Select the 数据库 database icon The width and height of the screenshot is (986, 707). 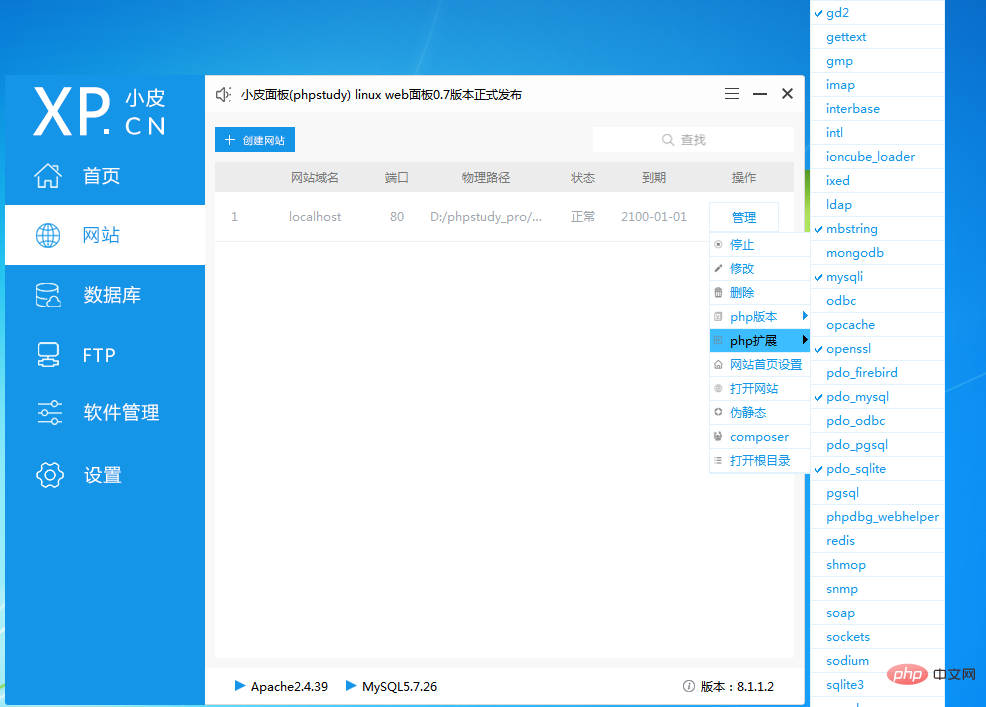pos(48,294)
